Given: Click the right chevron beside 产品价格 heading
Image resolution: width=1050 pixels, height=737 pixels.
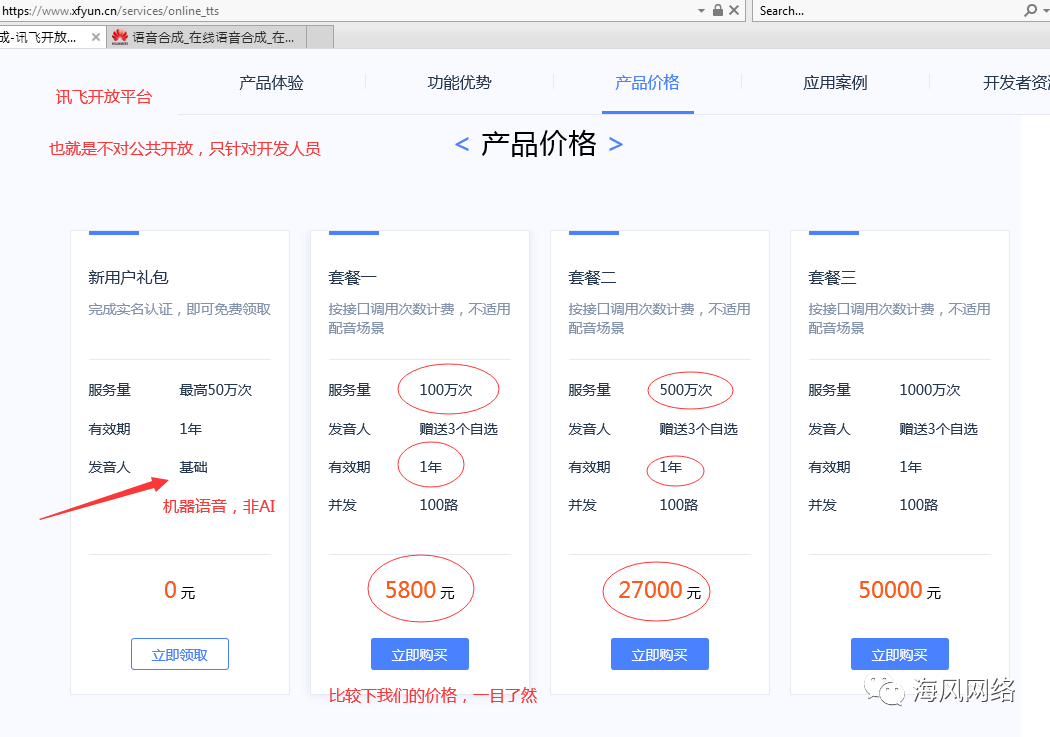Looking at the screenshot, I should tap(615, 144).
